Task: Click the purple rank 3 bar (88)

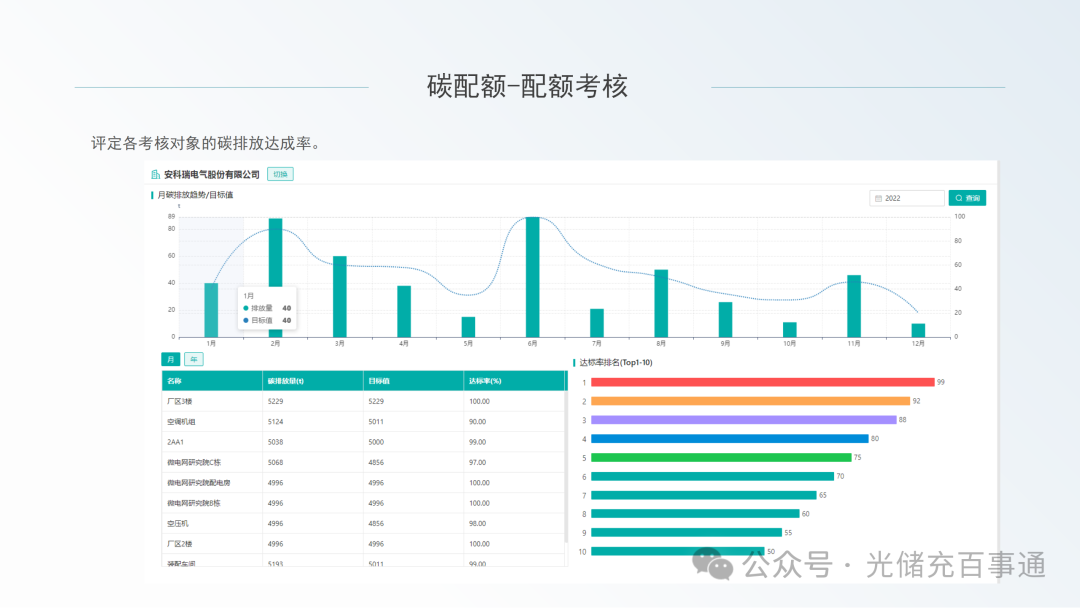Action: coord(744,419)
